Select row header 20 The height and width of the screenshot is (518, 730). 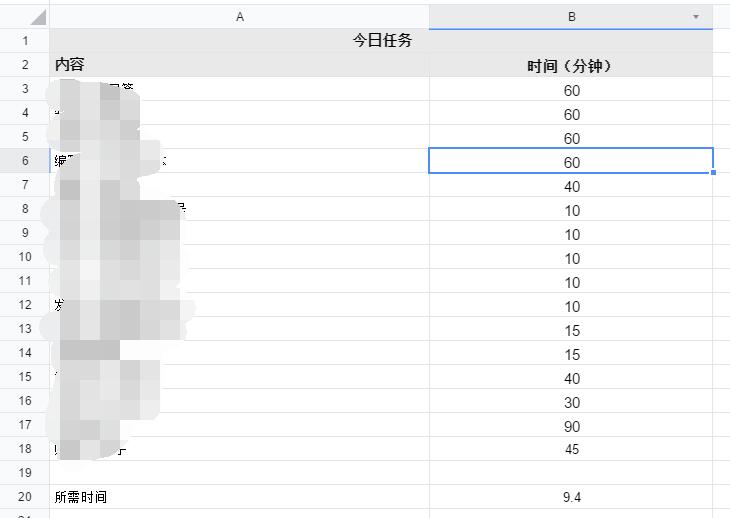click(x=25, y=497)
